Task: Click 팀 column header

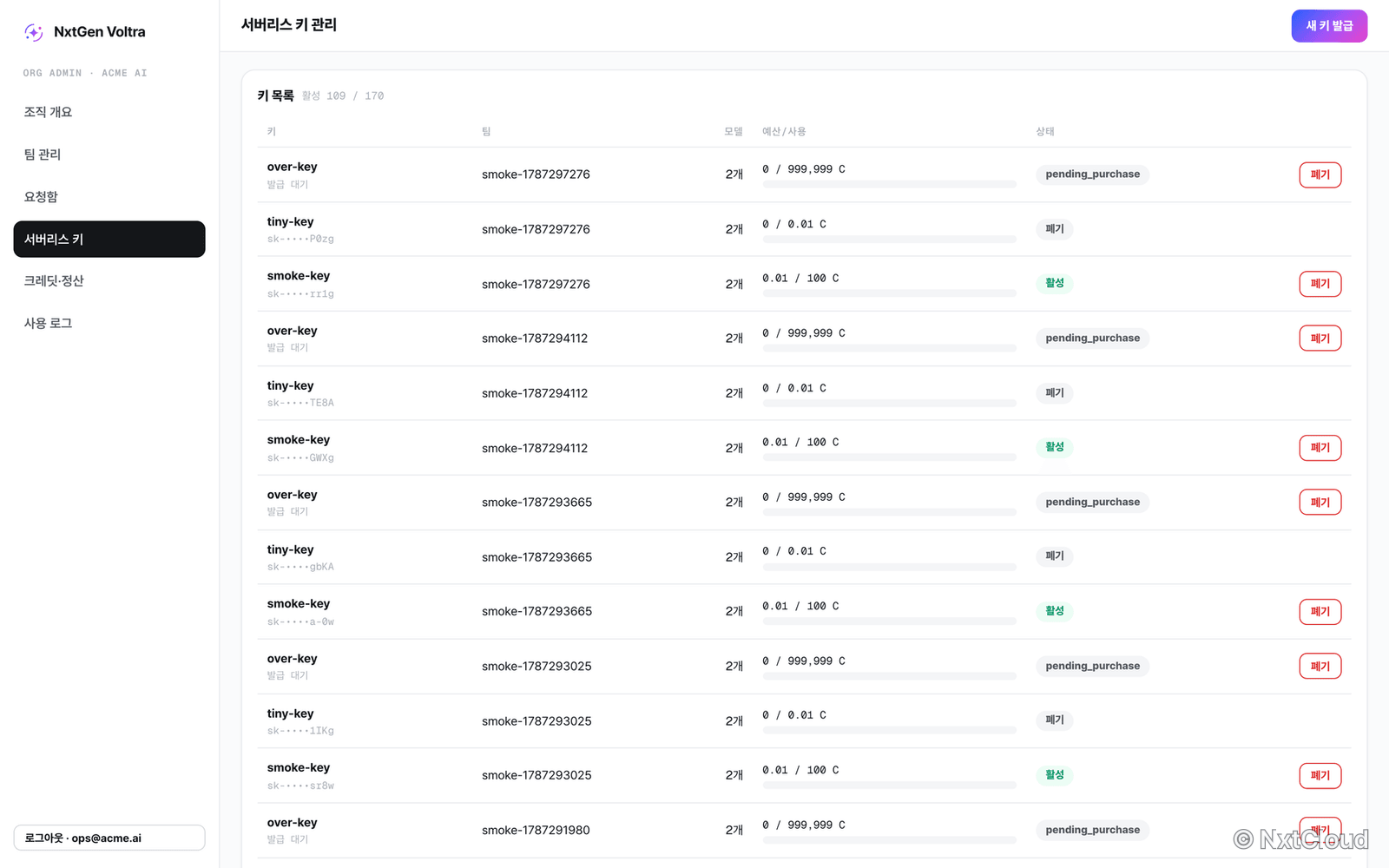Action: pos(486,132)
